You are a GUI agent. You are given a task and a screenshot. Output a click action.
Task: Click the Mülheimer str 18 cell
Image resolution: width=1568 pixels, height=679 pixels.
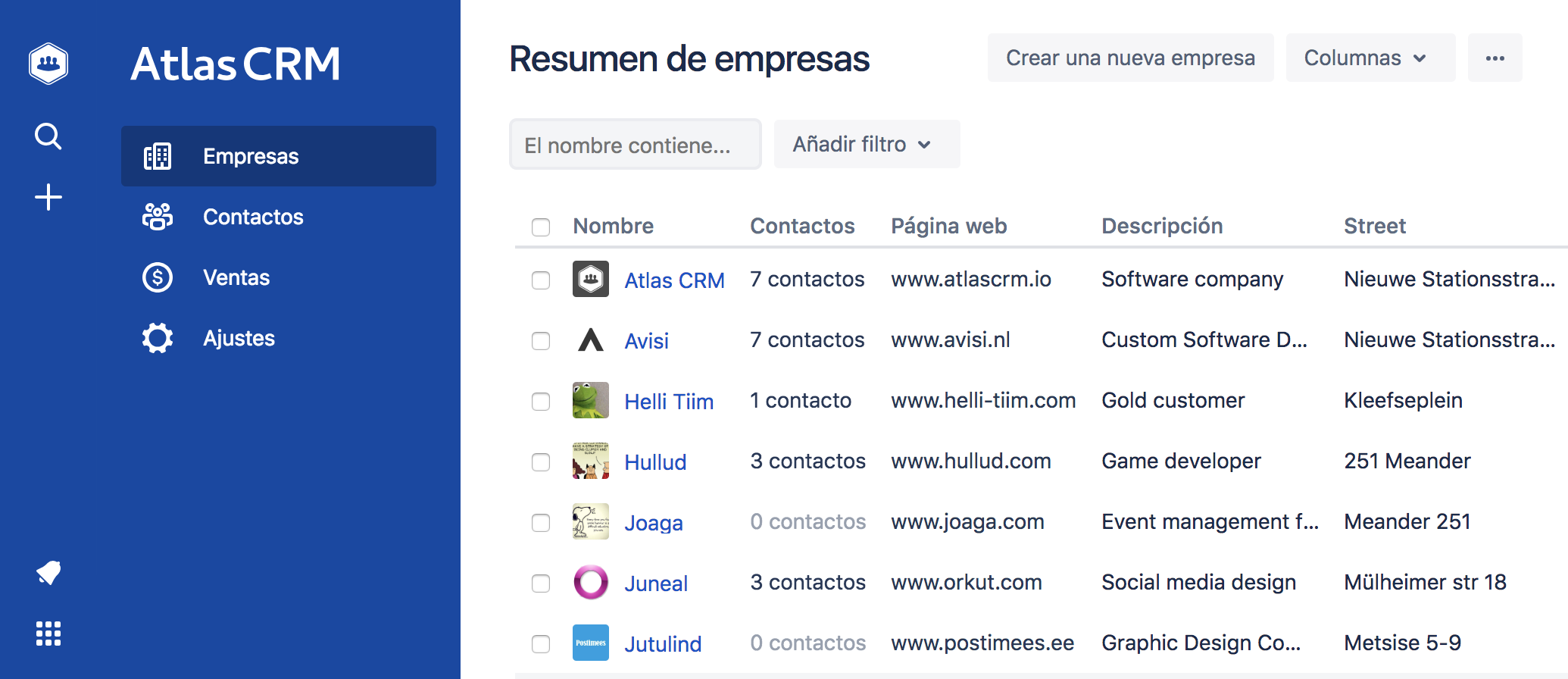[x=1425, y=582]
